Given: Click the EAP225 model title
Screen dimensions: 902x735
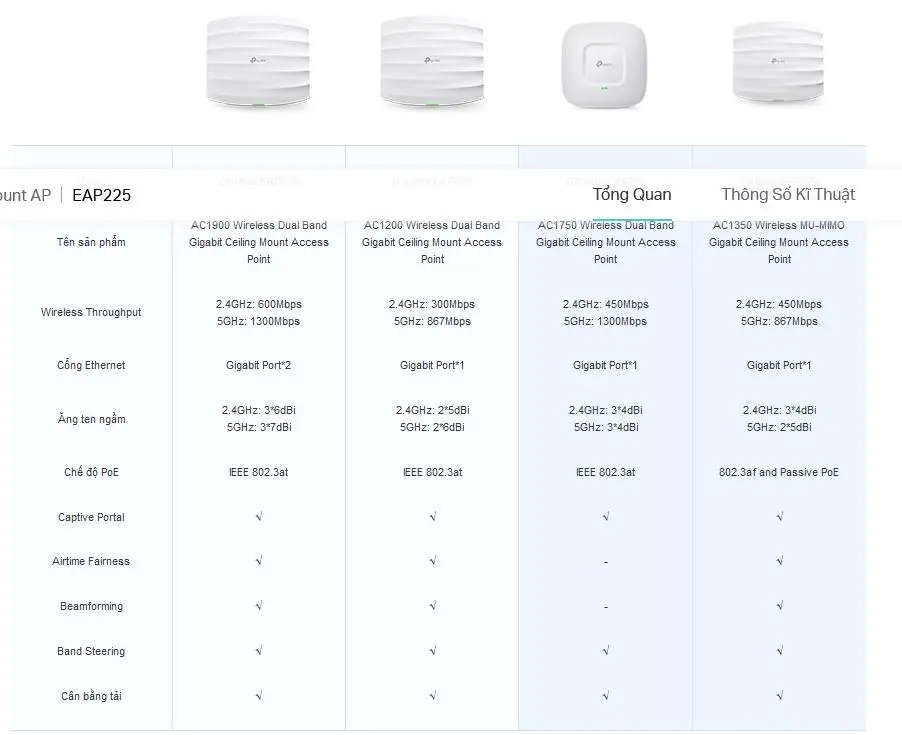Looking at the screenshot, I should coord(101,195).
